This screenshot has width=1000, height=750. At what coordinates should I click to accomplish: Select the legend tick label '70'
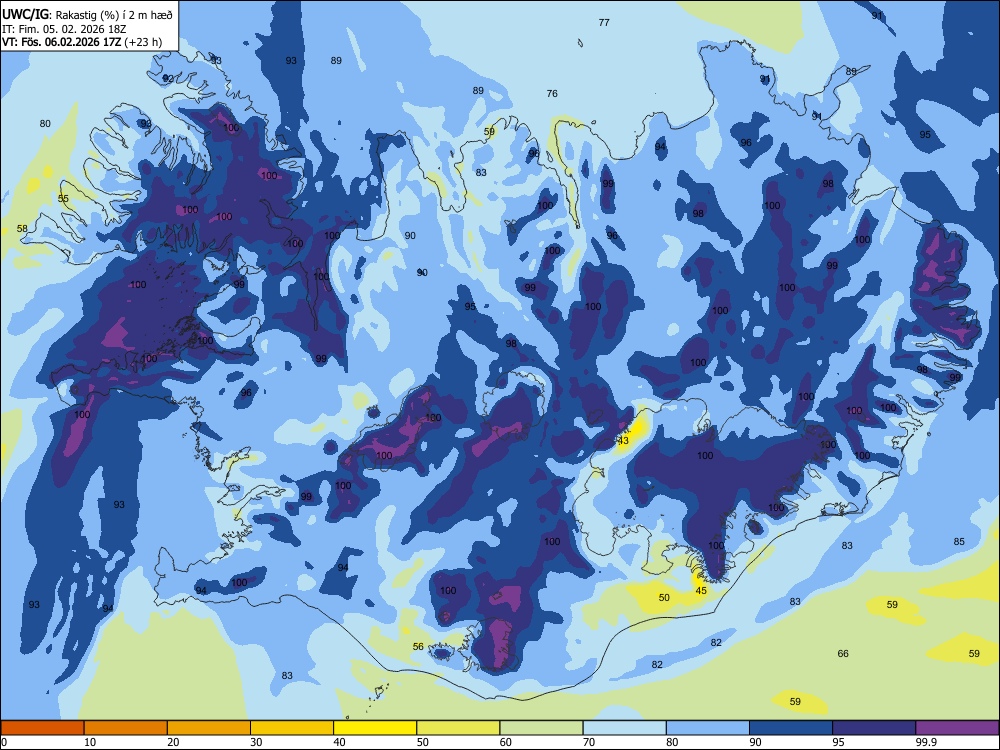tap(589, 742)
